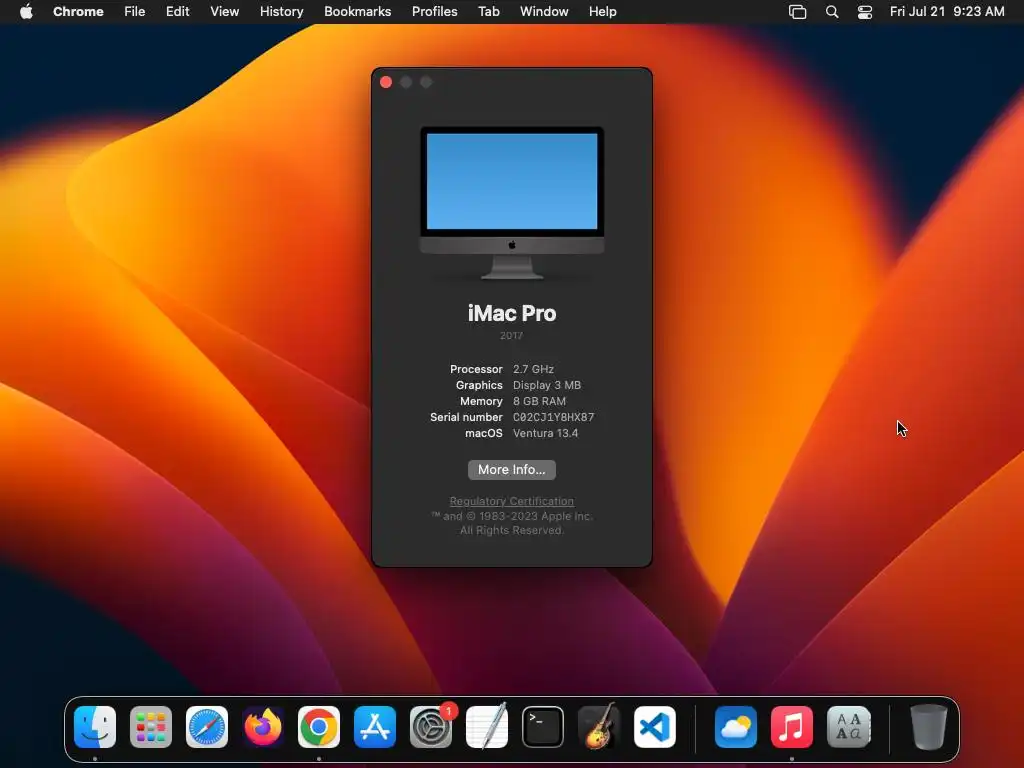Image resolution: width=1024 pixels, height=768 pixels.
Task: Open System Settings with notification badge
Action: click(x=432, y=727)
